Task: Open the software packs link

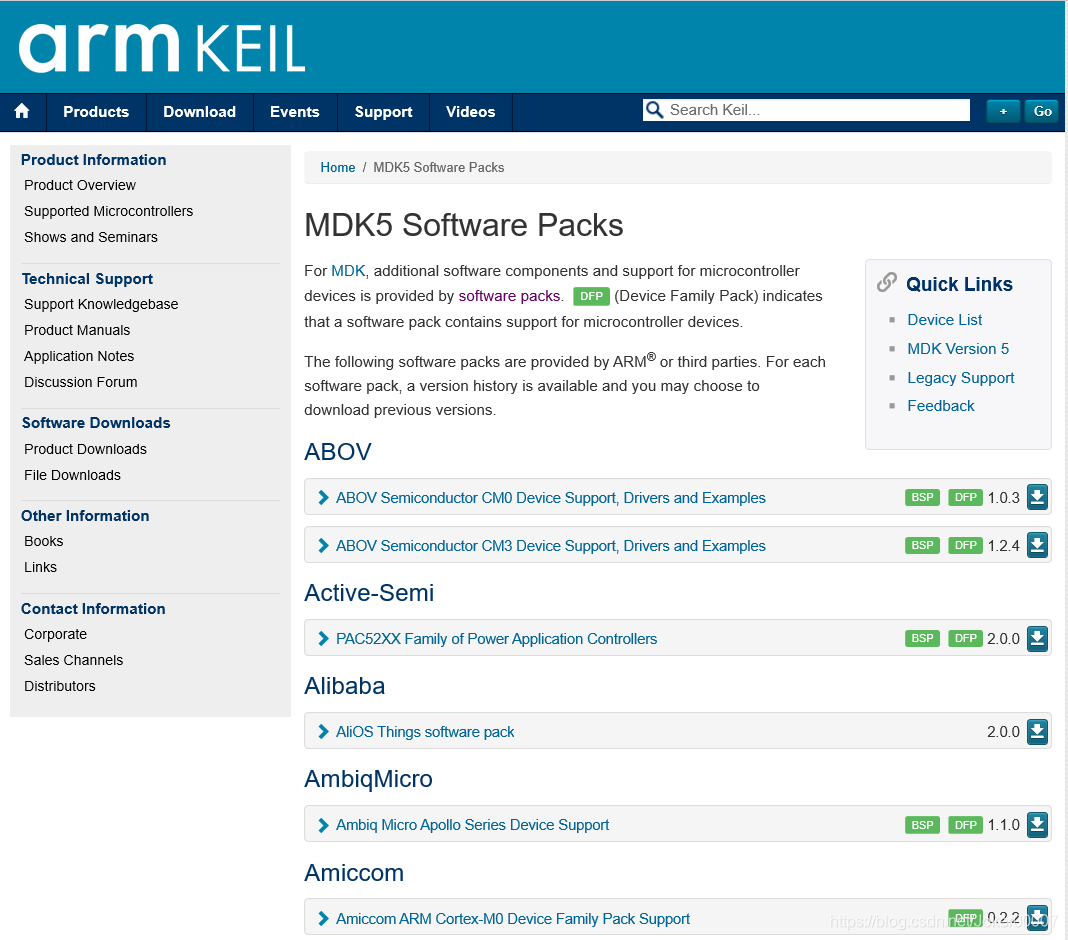Action: point(509,296)
